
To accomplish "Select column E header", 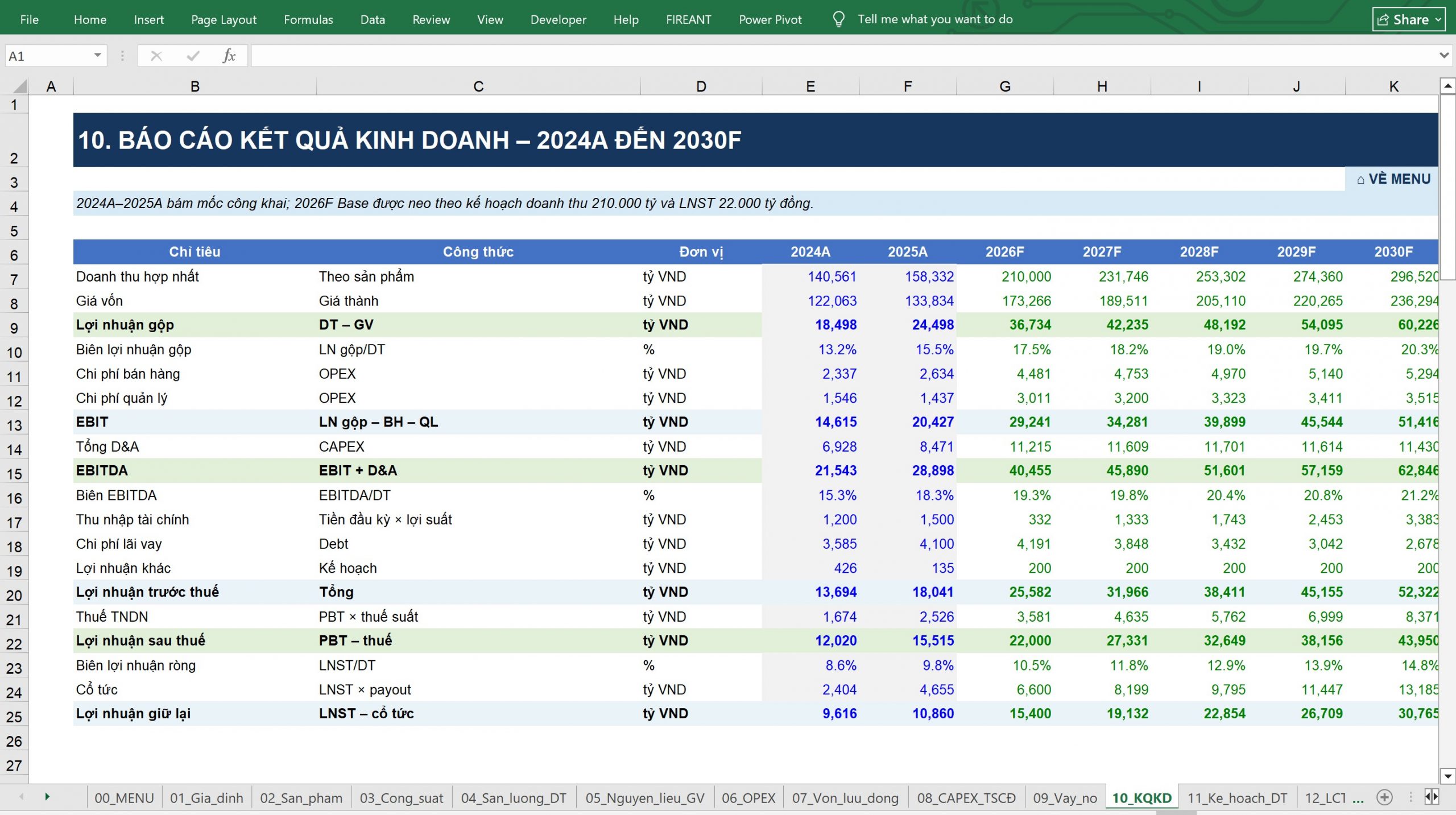I will click(810, 86).
